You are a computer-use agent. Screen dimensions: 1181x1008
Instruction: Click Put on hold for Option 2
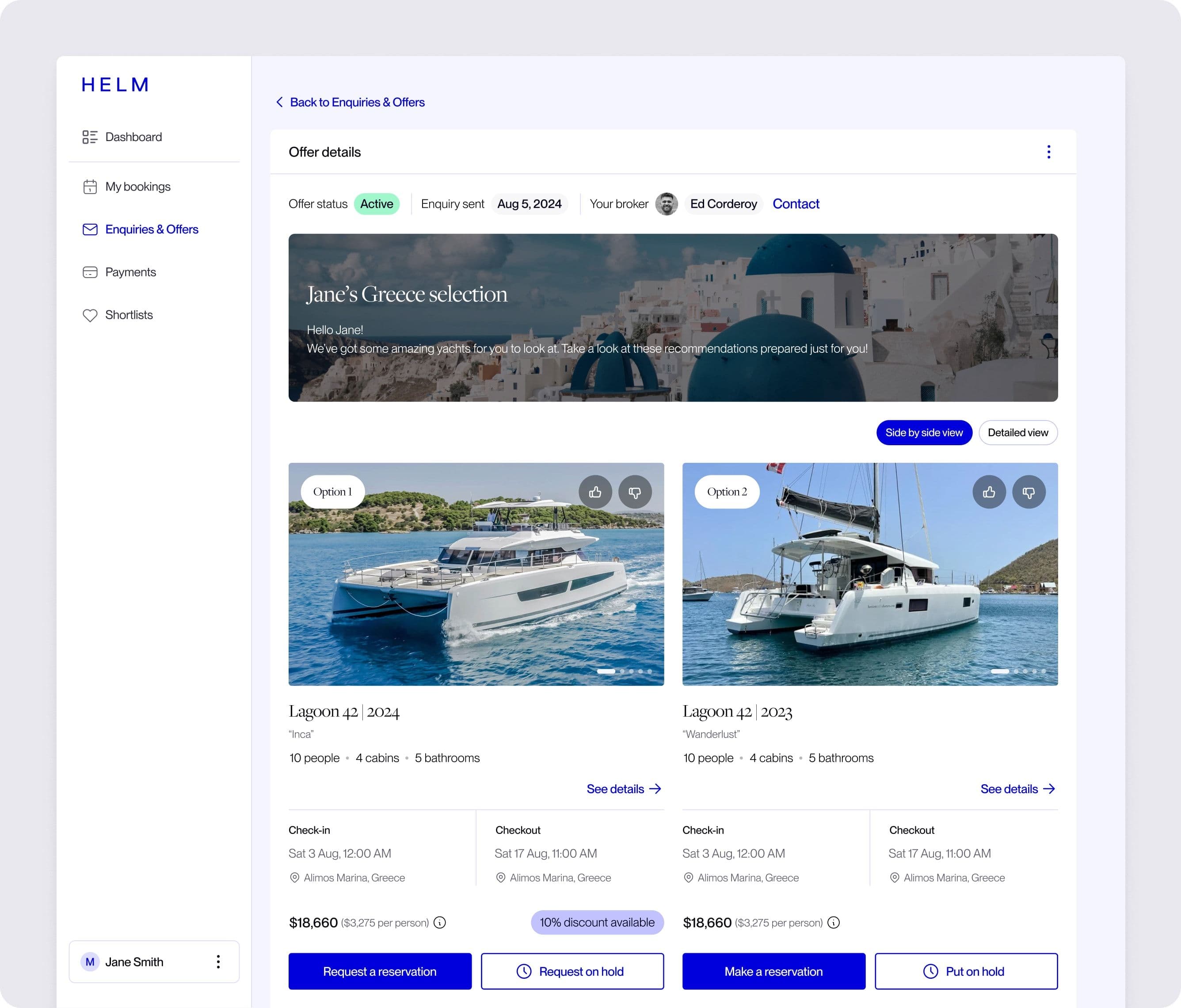tap(966, 971)
